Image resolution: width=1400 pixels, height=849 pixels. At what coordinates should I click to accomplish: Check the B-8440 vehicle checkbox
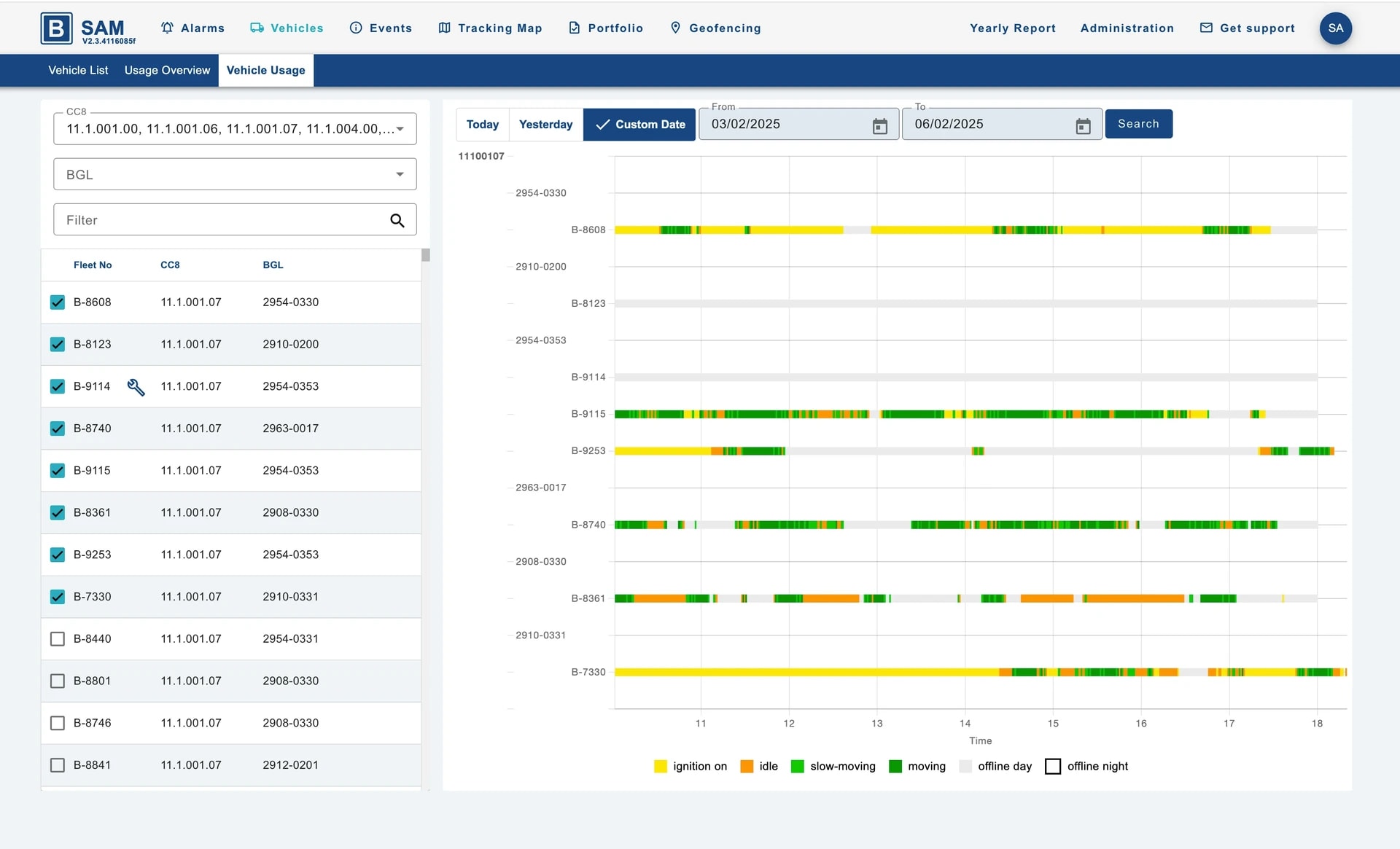58,639
